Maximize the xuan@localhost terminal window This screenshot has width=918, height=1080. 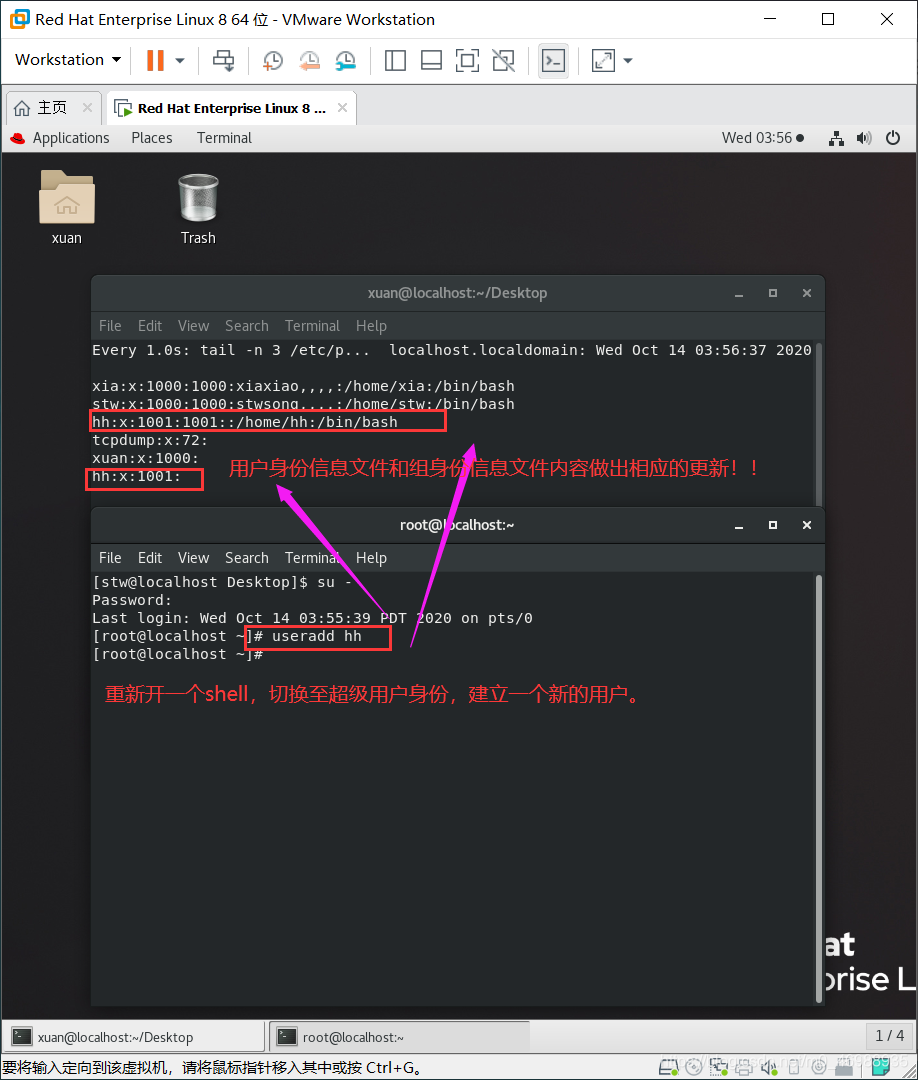click(x=773, y=293)
